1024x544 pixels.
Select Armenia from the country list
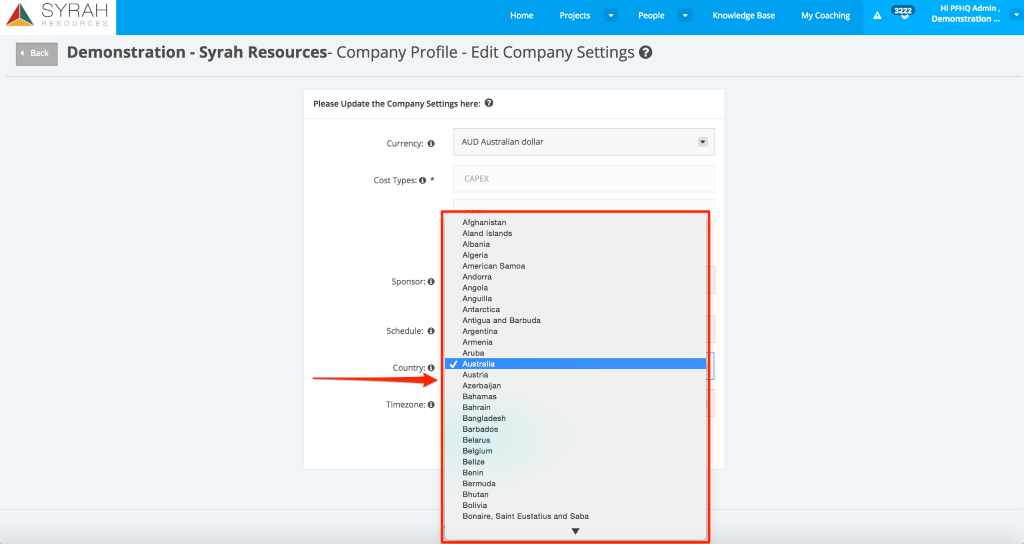[x=575, y=342]
